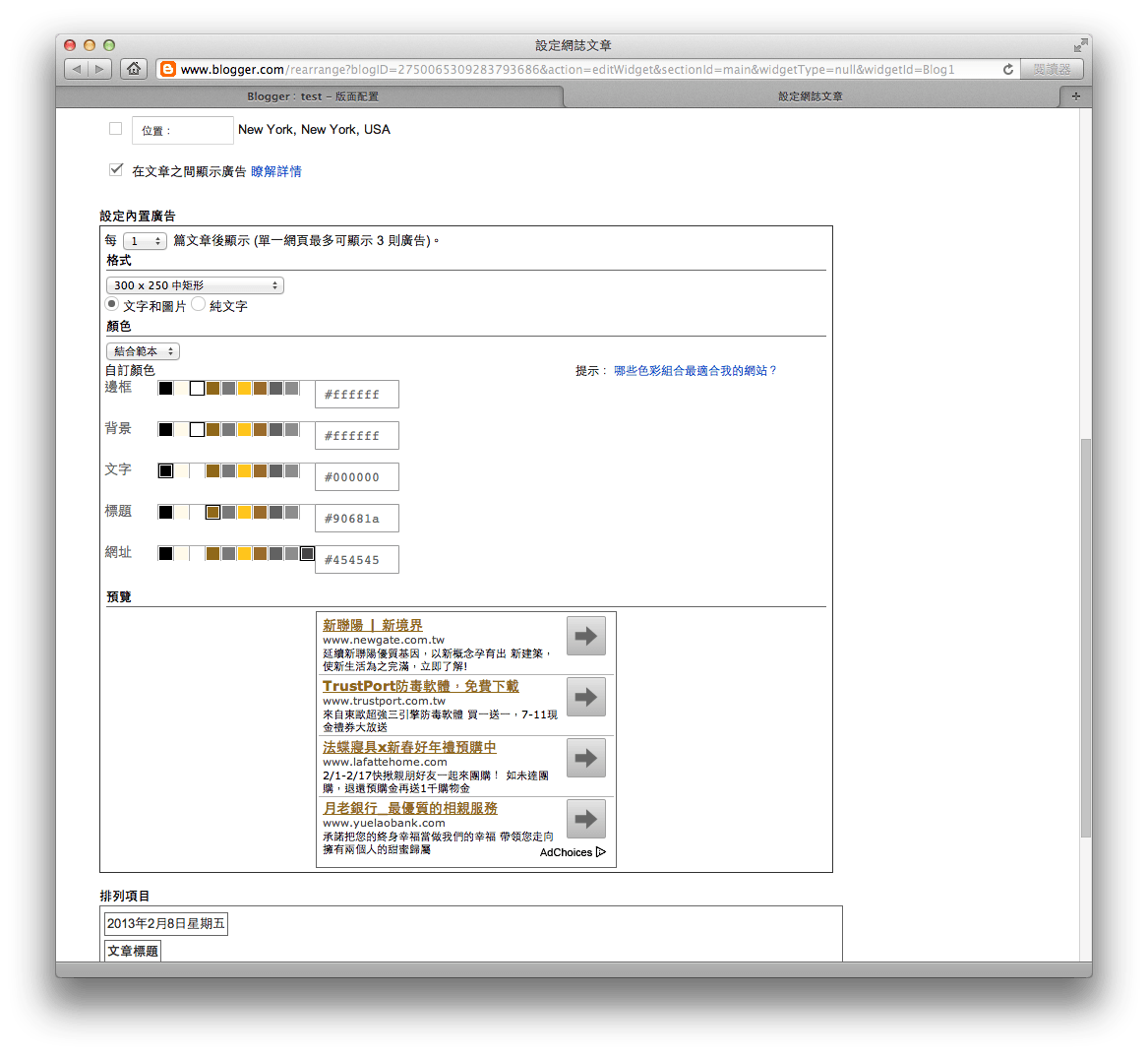Click the Blogger favicon in address bar
The height and width of the screenshot is (1055, 1148).
coord(167,69)
